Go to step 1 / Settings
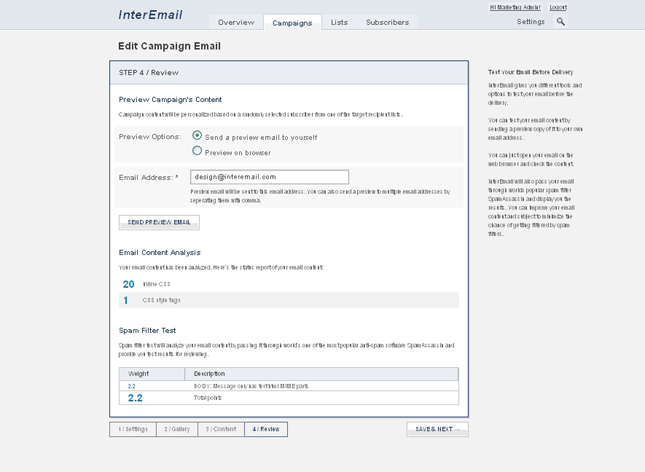645x472 pixels. pos(132,429)
